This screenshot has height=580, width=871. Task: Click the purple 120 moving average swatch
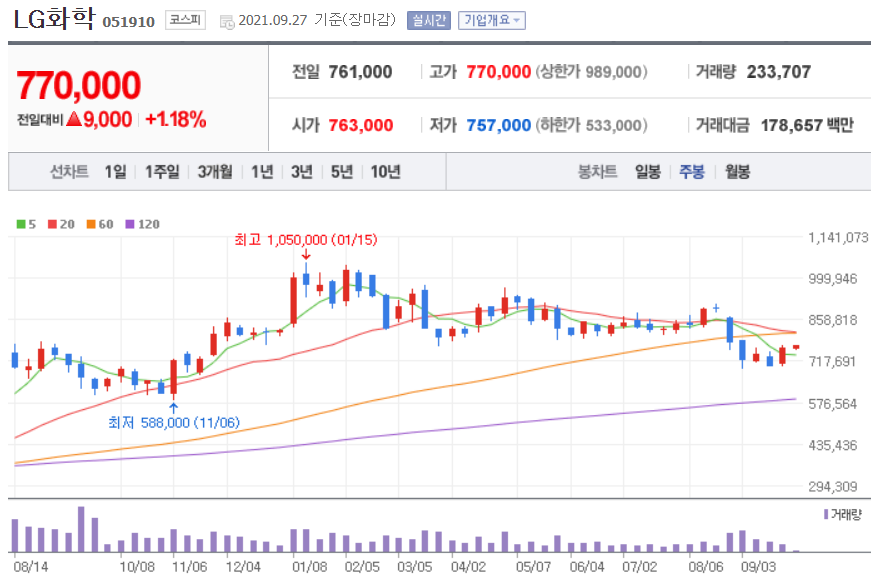pyautogui.click(x=130, y=224)
